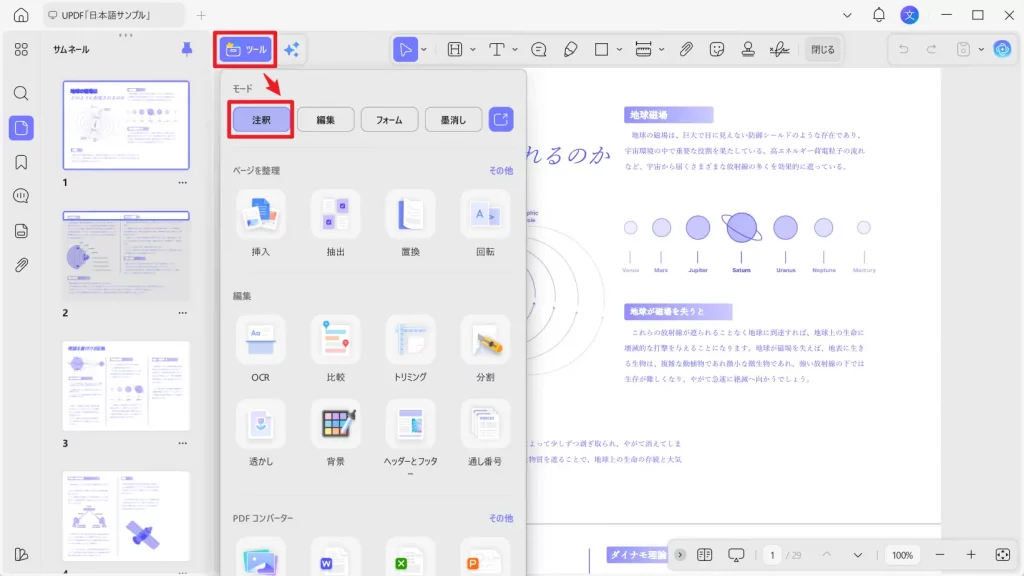
Task: Select page 1 thumbnail
Action: tap(126, 125)
